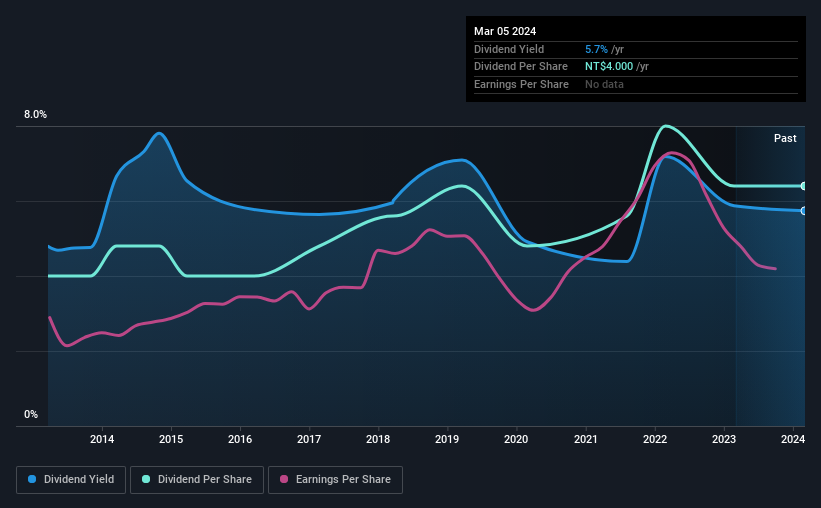Click the NT$4.000 dividend per share value
The image size is (821, 508).
click(x=609, y=67)
